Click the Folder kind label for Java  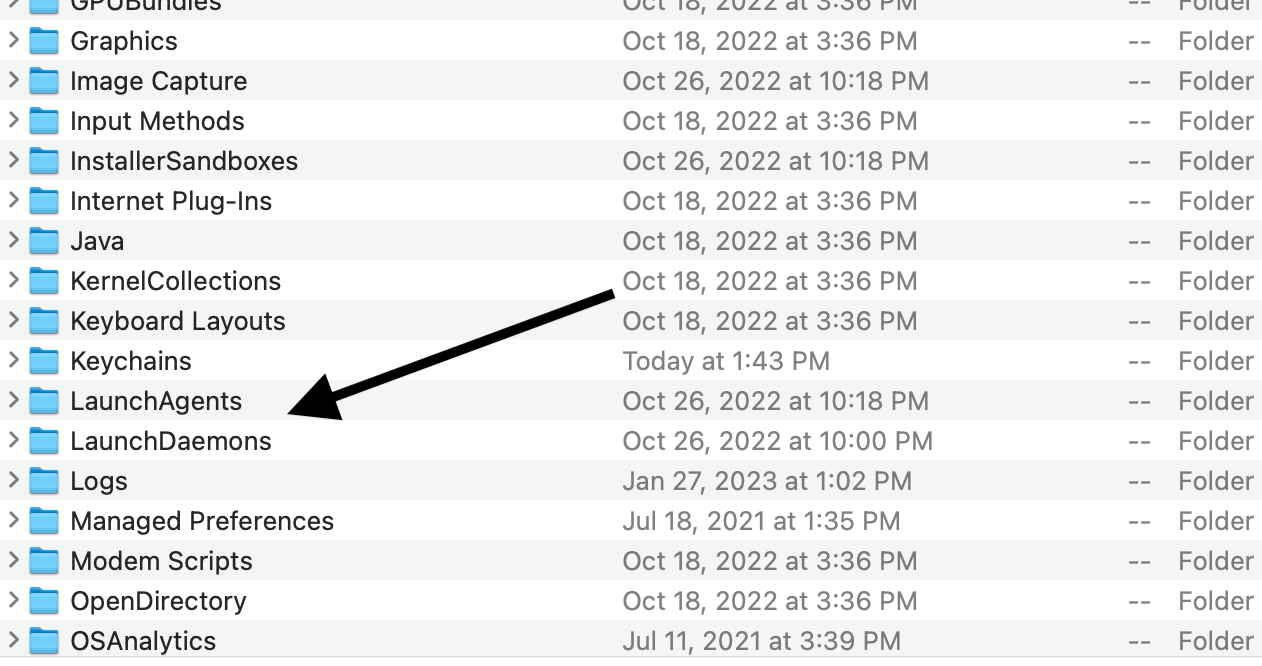coord(1215,241)
